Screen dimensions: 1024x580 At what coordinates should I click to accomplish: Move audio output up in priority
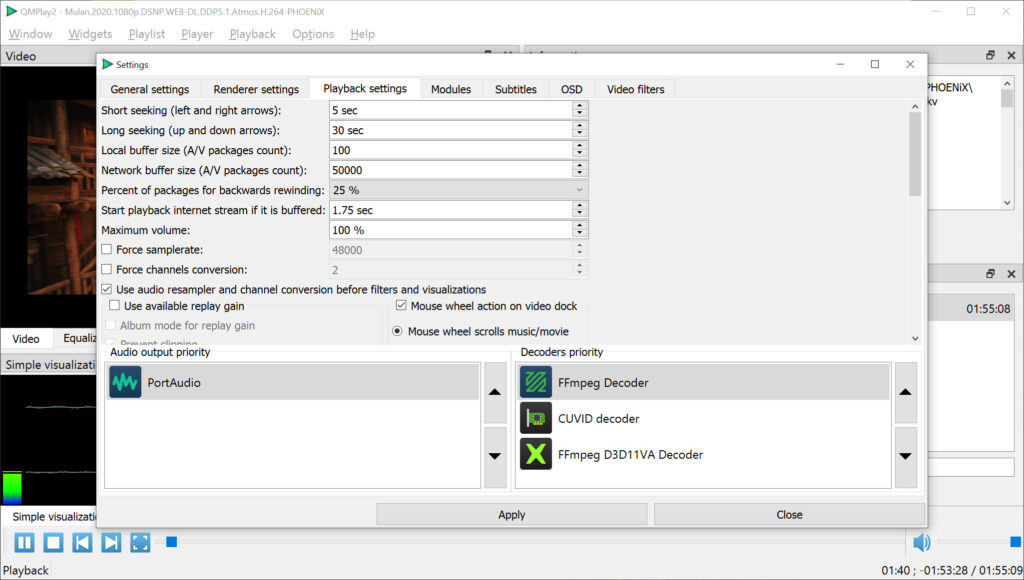point(495,392)
